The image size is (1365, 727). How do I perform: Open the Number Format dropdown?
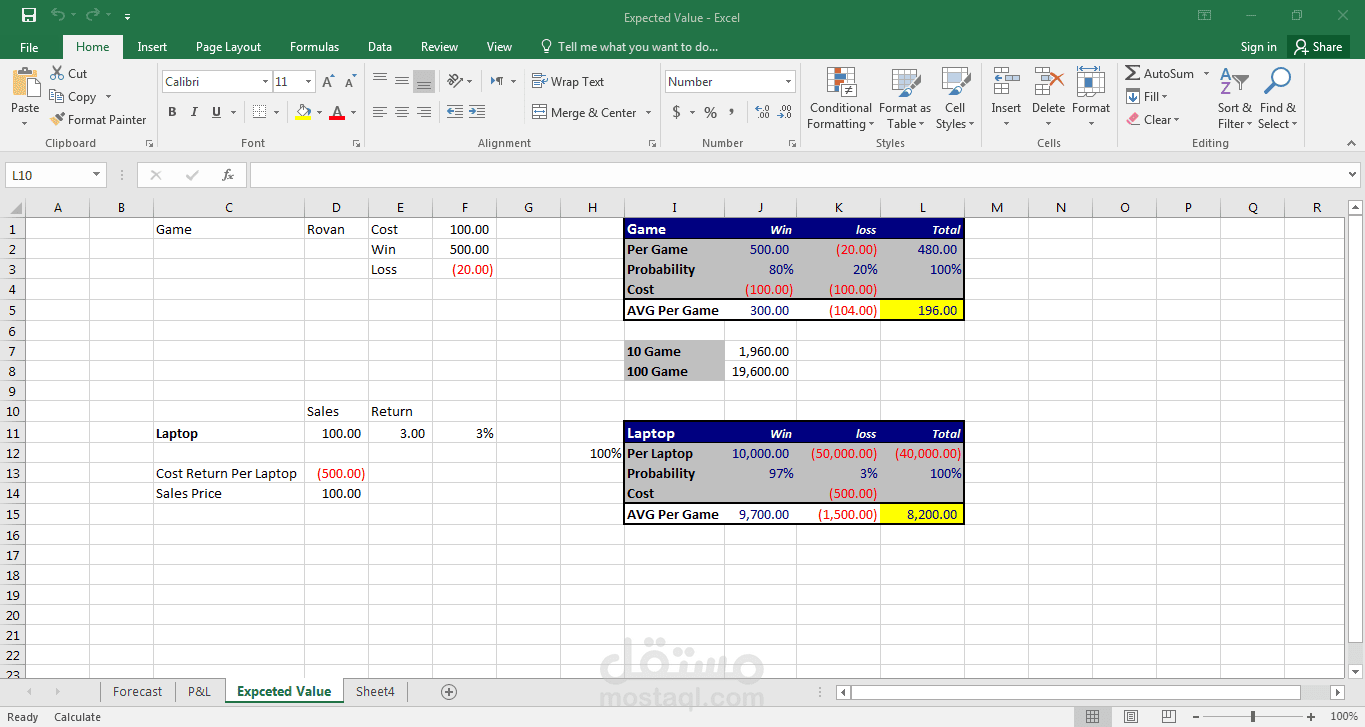click(729, 81)
